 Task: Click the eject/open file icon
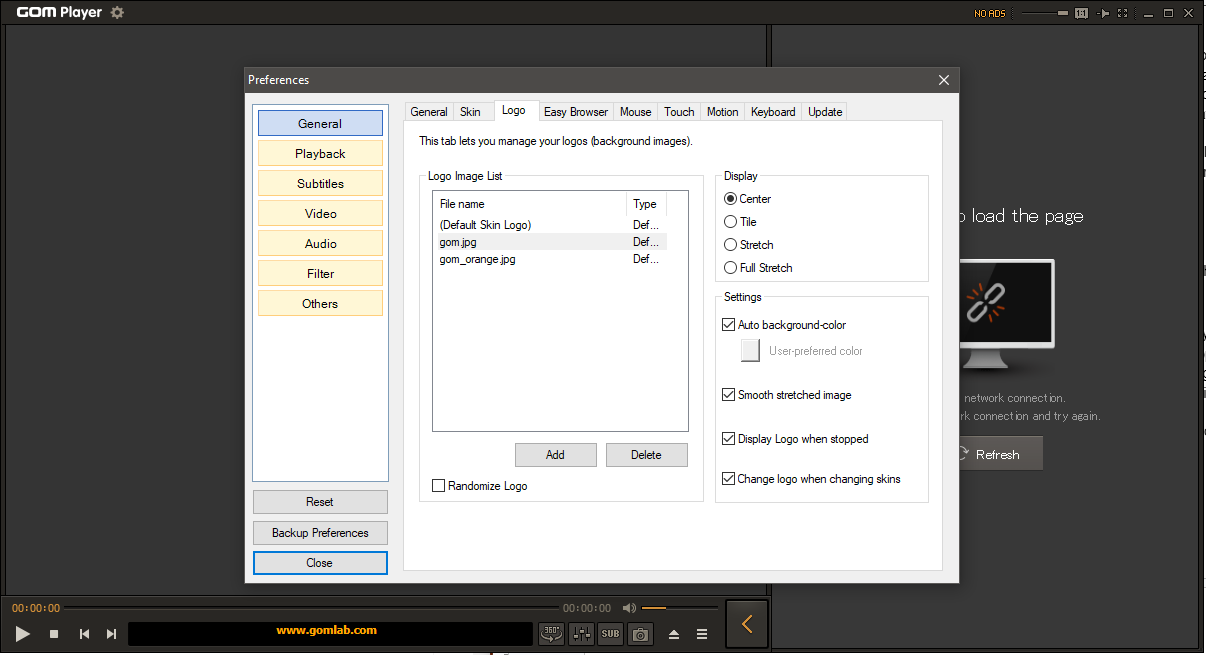click(674, 634)
